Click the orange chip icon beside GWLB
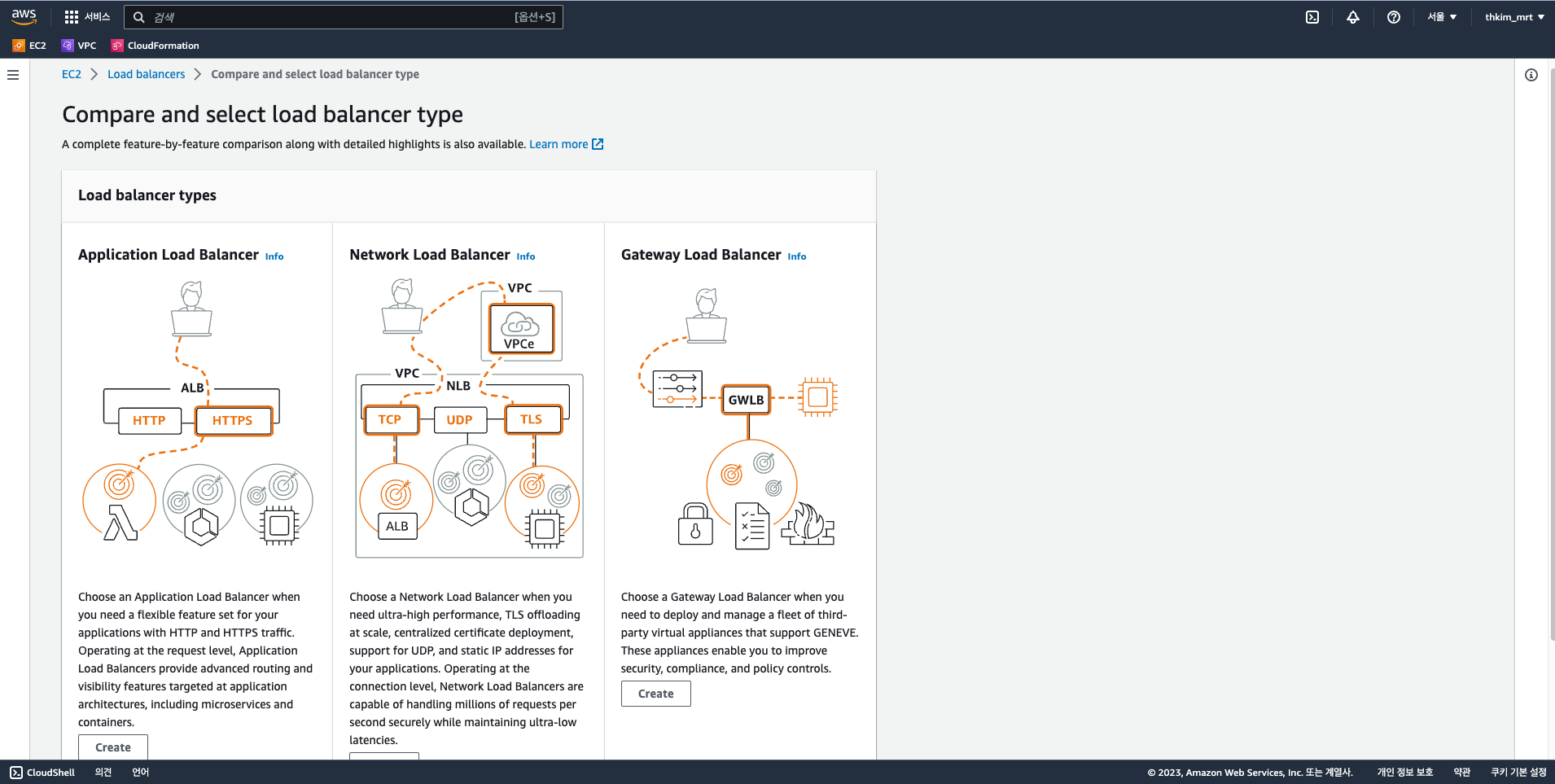1555x784 pixels. 818,397
